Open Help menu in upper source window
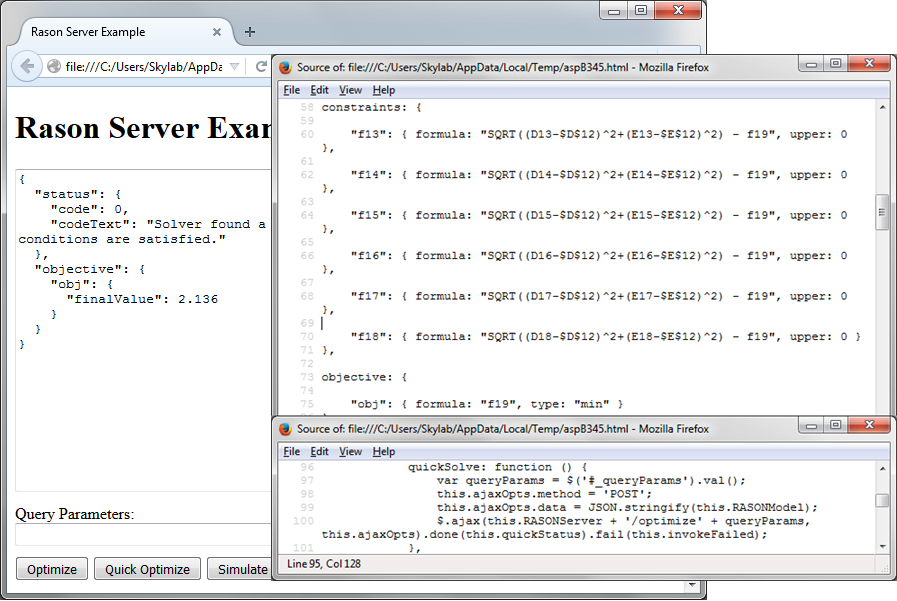The width and height of the screenshot is (897, 601). [x=383, y=90]
